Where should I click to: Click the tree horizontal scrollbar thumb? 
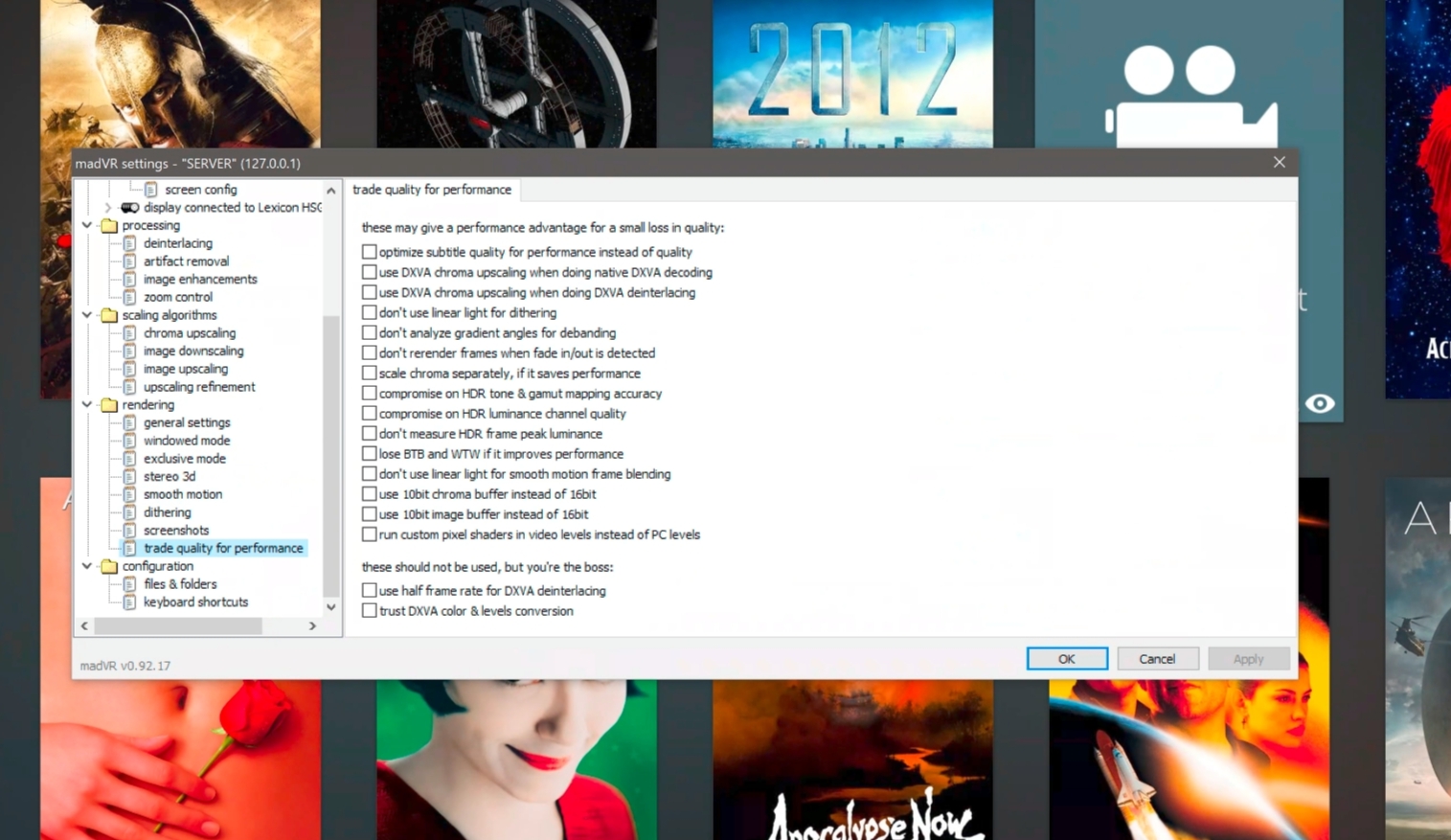(178, 625)
